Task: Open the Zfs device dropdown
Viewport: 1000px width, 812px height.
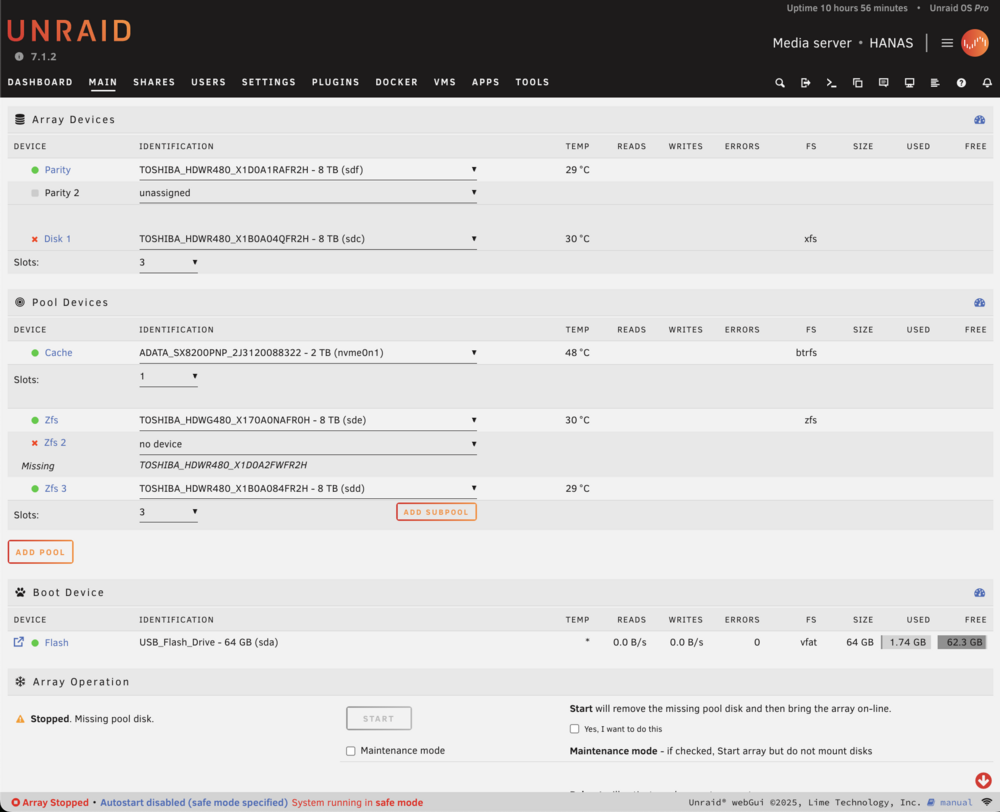Action: [x=307, y=420]
